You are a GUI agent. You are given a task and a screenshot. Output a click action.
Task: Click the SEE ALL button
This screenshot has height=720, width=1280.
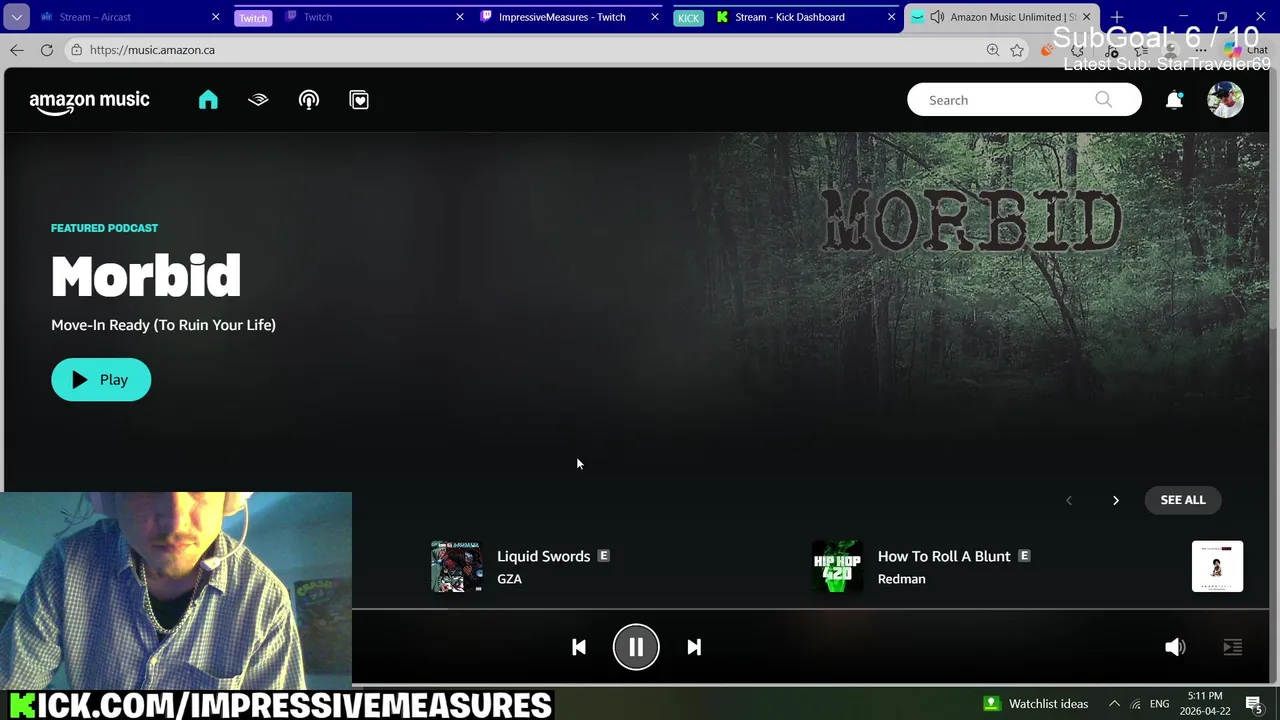pyautogui.click(x=1183, y=500)
